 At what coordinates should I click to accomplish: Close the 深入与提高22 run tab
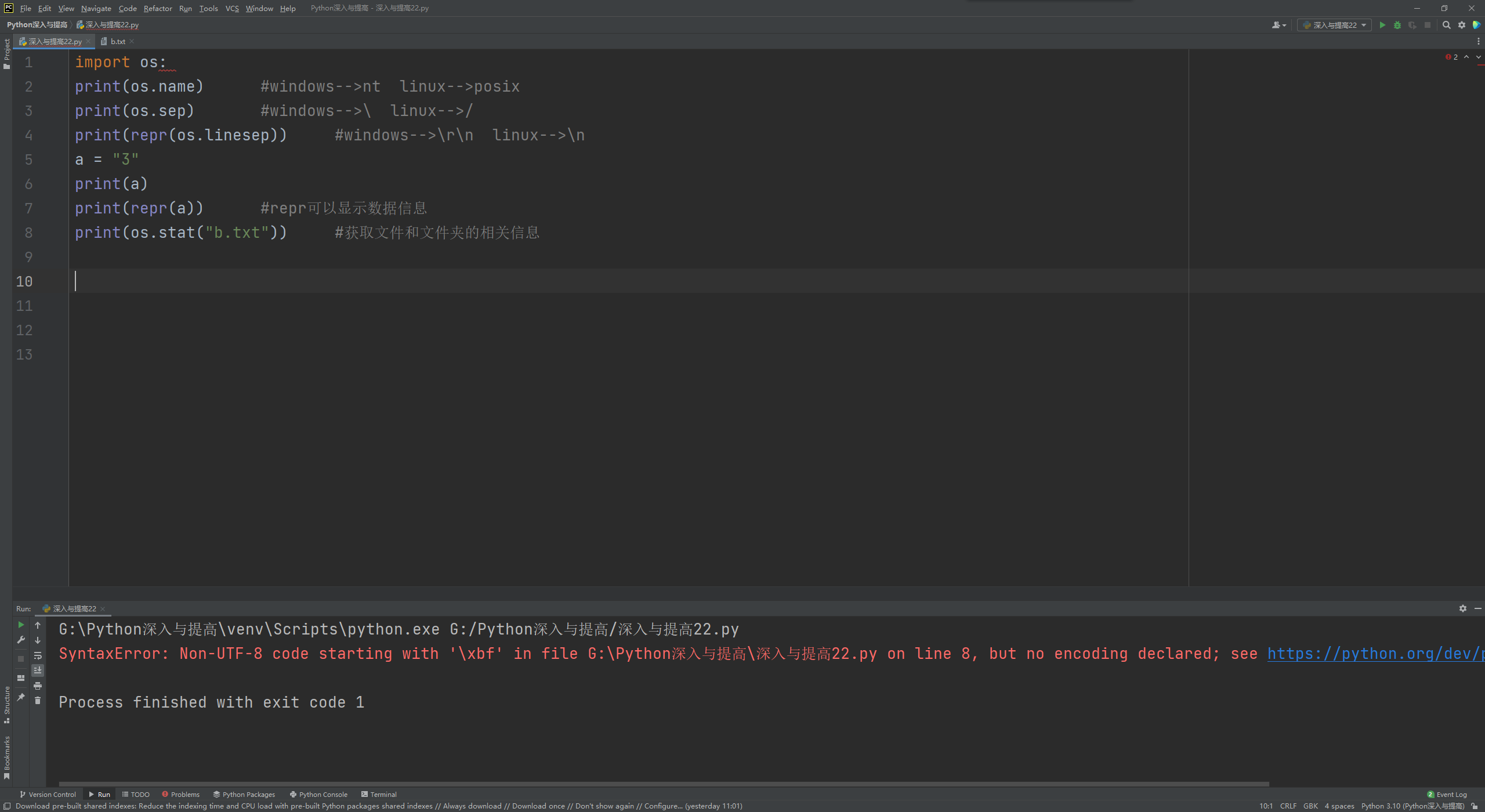click(103, 608)
